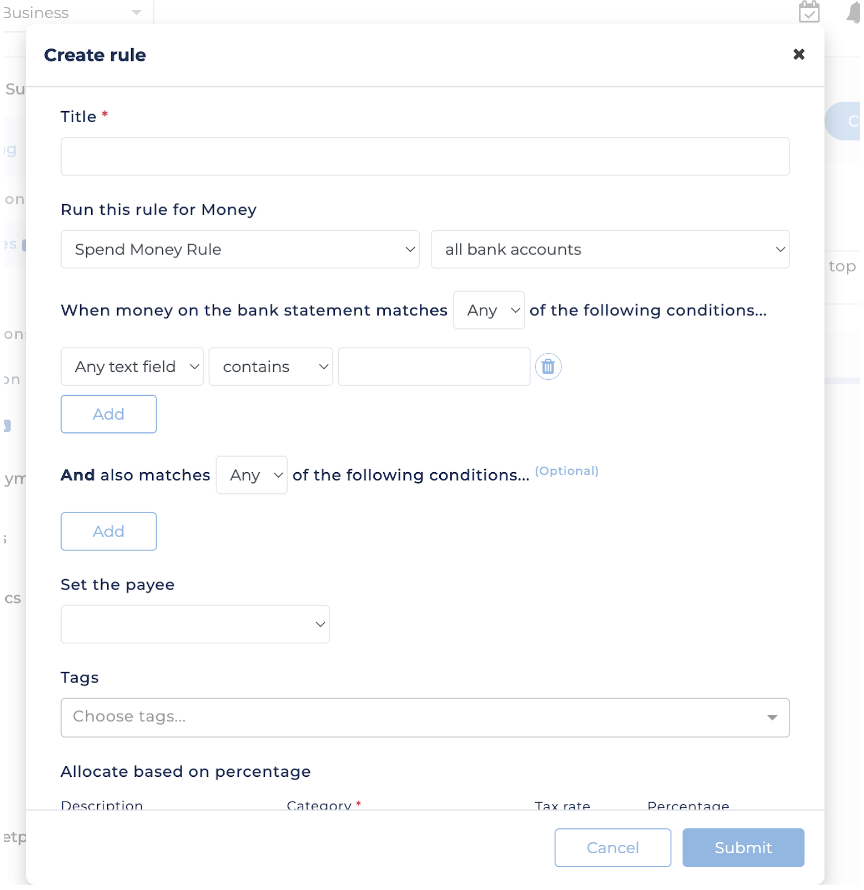Open the Set the payee dropdown
Viewport: 864px width, 890px height.
click(195, 624)
